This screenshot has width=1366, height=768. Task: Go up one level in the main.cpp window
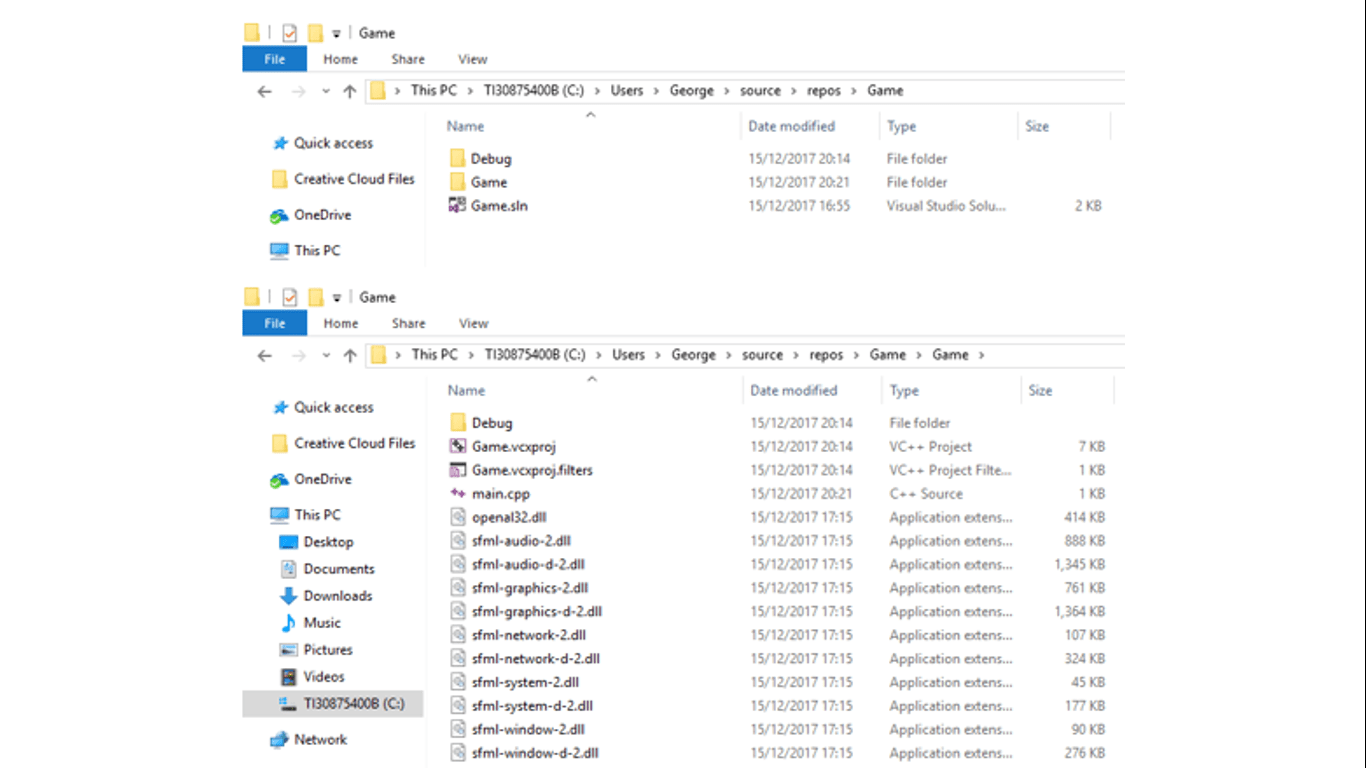point(350,355)
